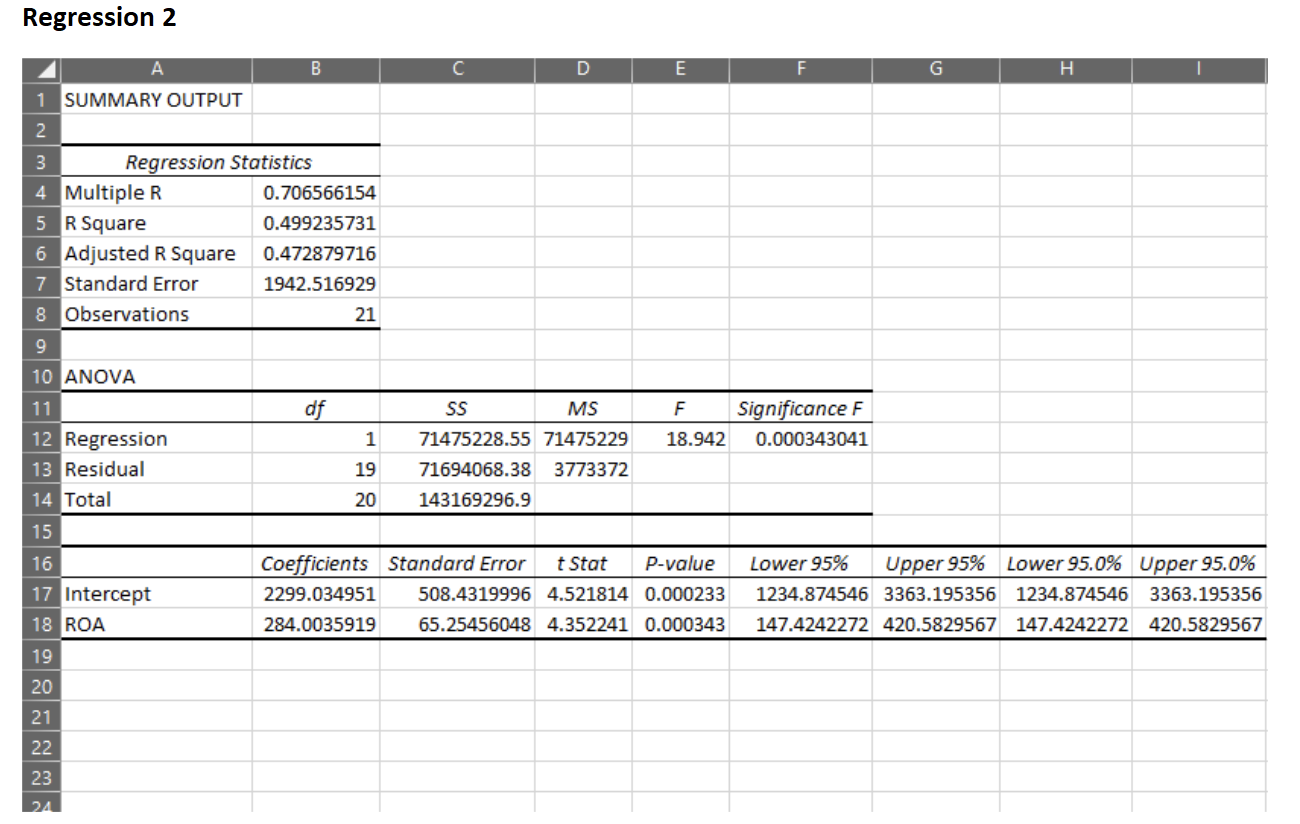Select the Observations count cell showing 21
The image size is (1300, 824).
tap(315, 314)
